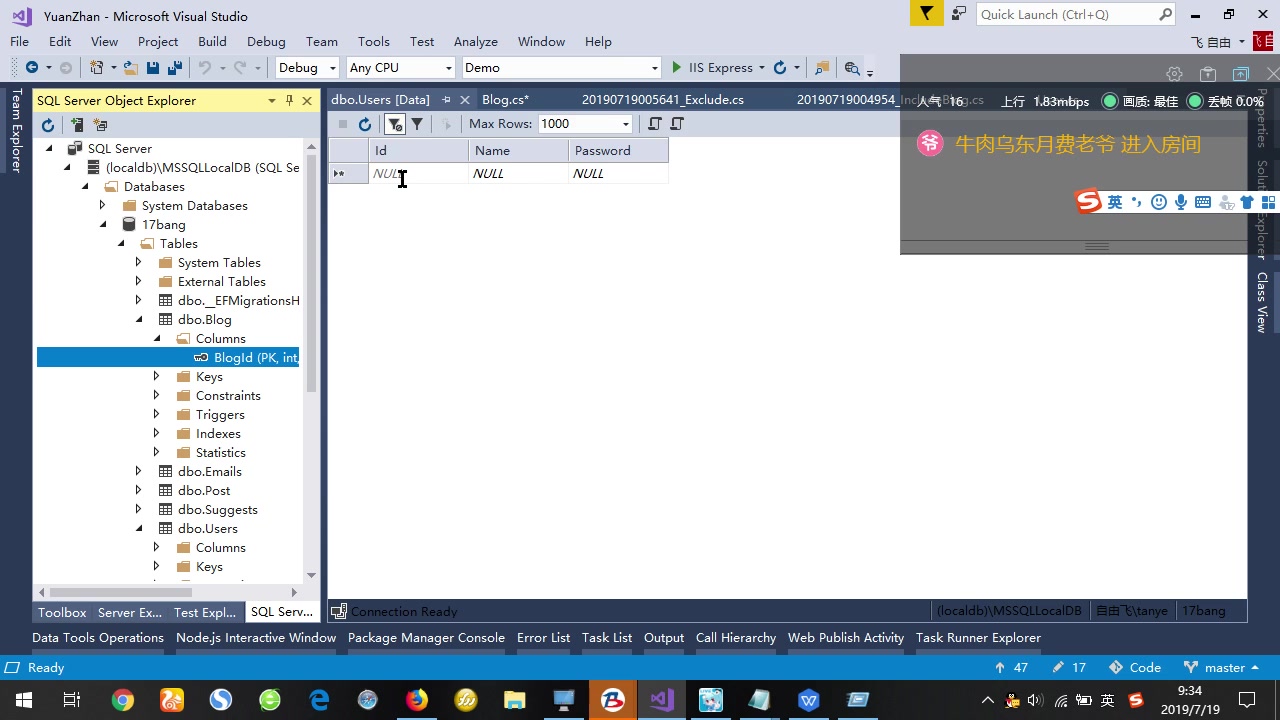Click the Open File folder icon

pos(130,67)
